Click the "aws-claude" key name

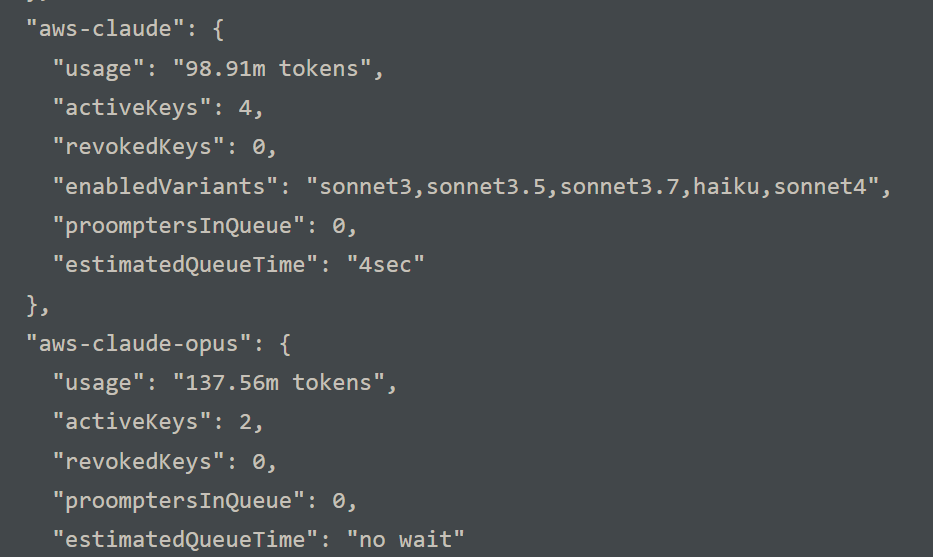[x=105, y=29]
